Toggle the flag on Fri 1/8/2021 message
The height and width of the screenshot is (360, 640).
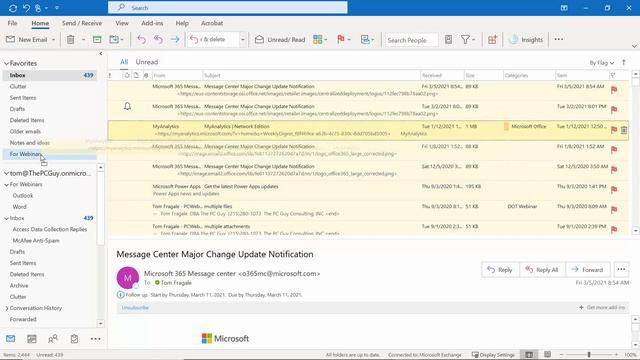click(614, 150)
